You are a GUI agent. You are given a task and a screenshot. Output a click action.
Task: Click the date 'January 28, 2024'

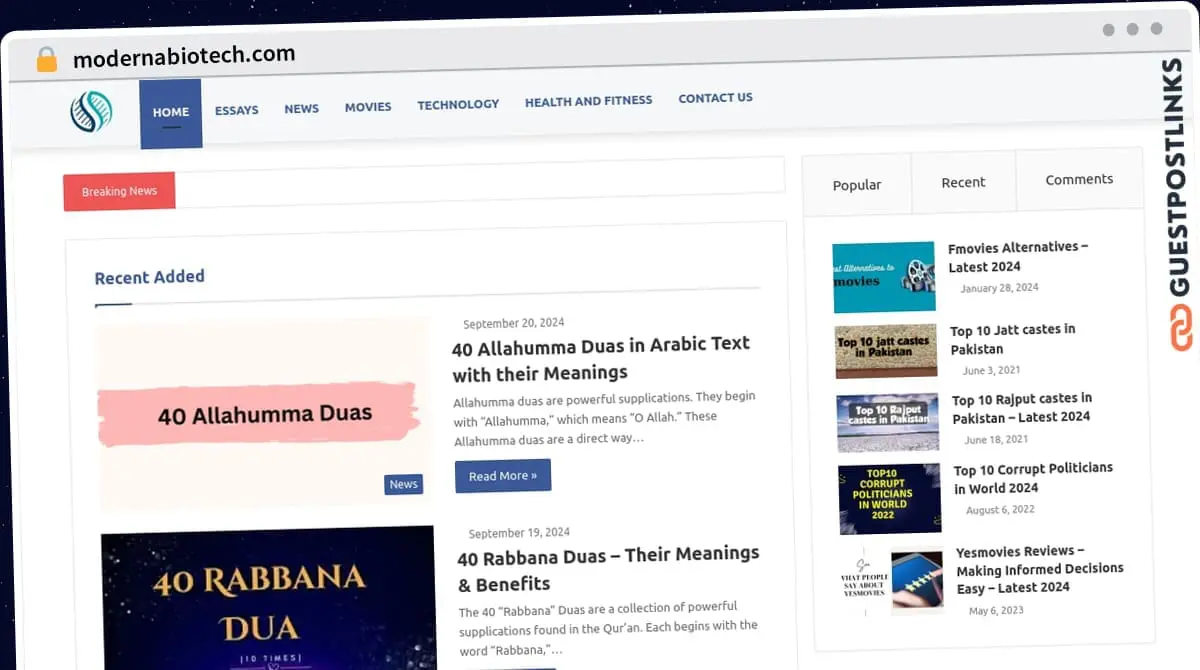tap(999, 288)
